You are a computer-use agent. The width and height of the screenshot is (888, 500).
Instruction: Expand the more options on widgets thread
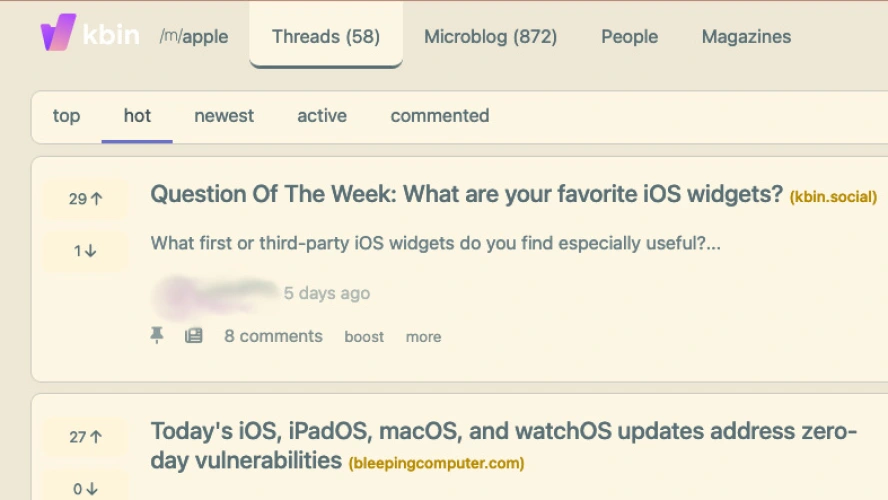[x=423, y=337]
